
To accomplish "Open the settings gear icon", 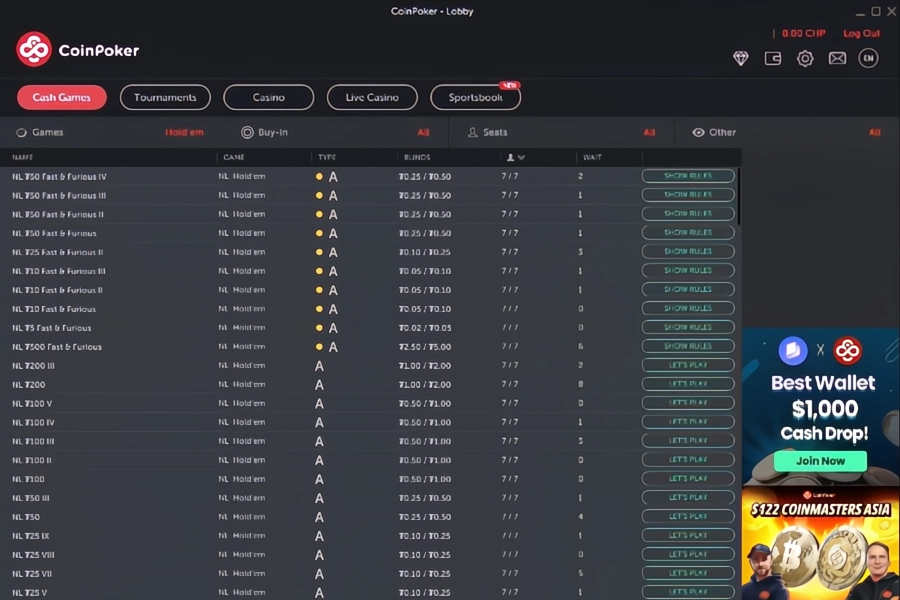I will (805, 59).
